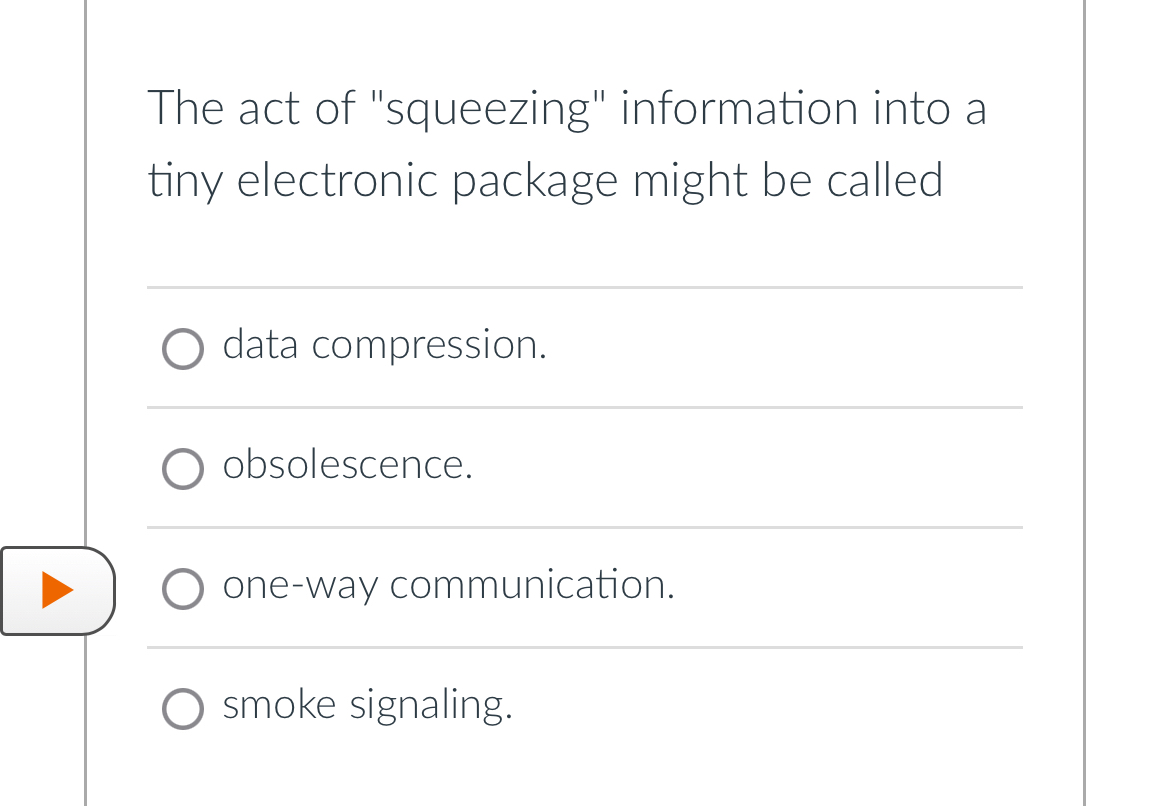Click the answer text "data compression."
Image resolution: width=1170 pixels, height=806 pixels.
(x=384, y=346)
